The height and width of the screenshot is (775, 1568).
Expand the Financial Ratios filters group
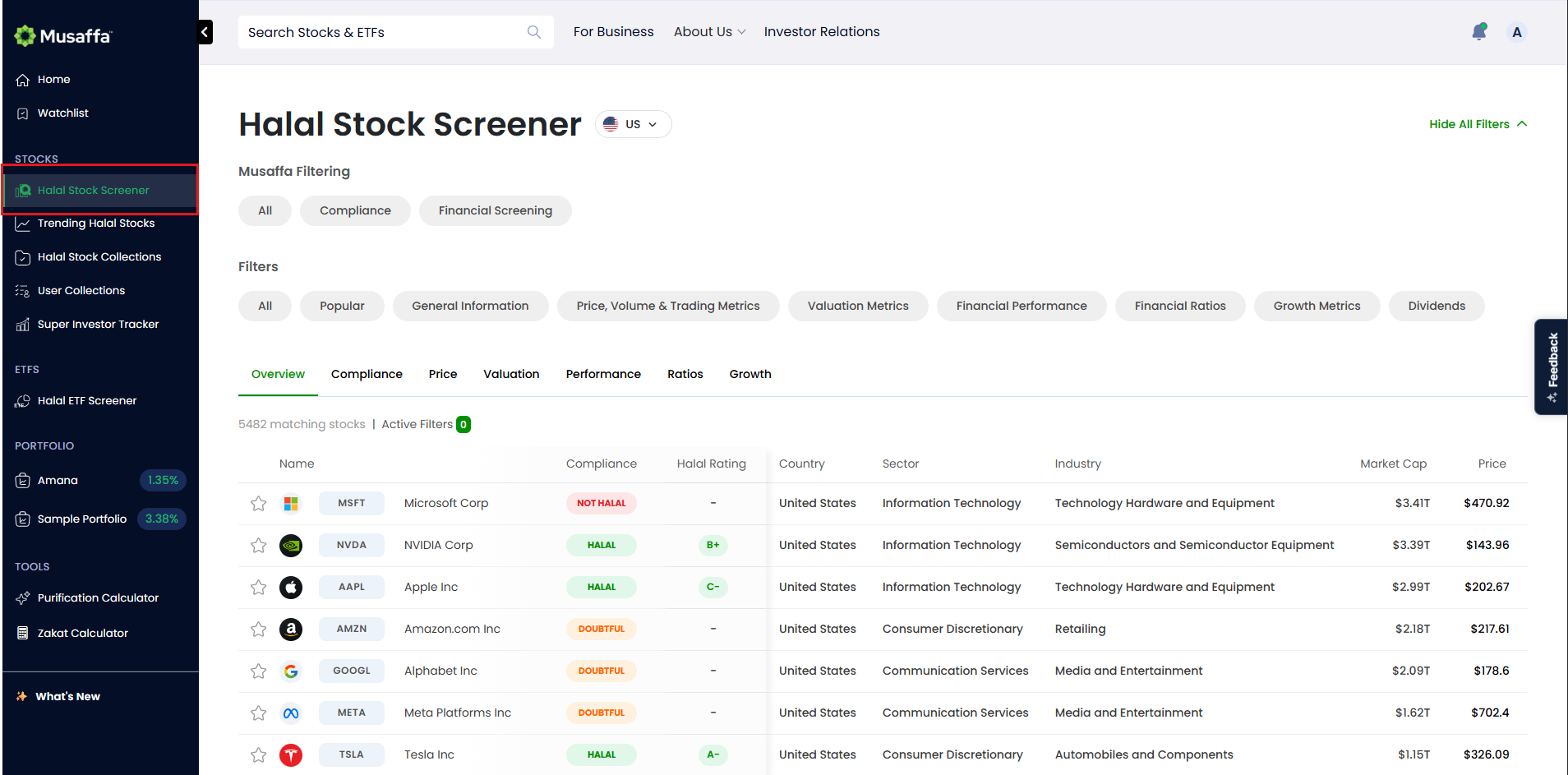point(1180,306)
